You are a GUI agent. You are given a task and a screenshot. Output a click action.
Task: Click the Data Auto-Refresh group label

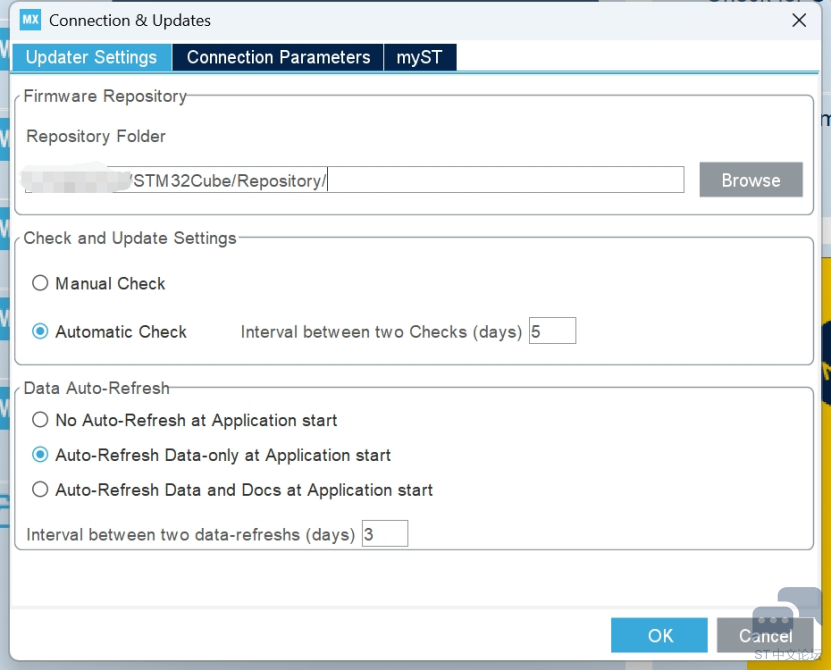(96, 388)
